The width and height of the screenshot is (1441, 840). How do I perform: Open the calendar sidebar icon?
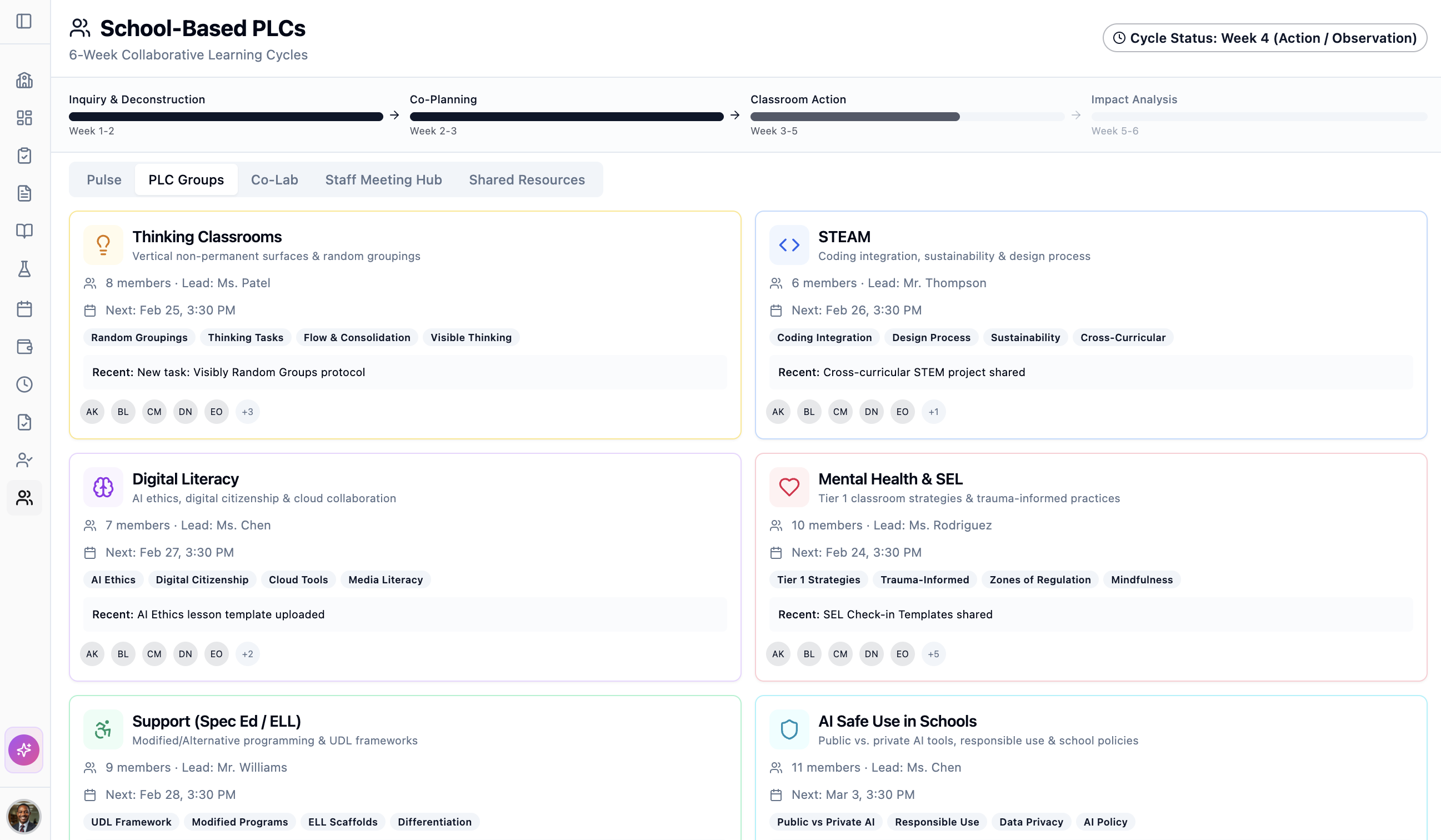24,309
